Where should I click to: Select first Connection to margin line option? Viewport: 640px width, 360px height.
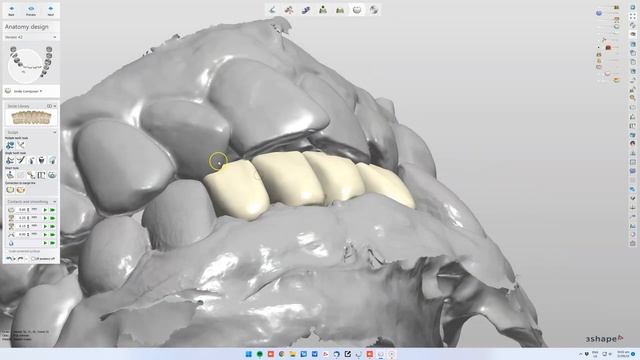pyautogui.click(x=10, y=190)
